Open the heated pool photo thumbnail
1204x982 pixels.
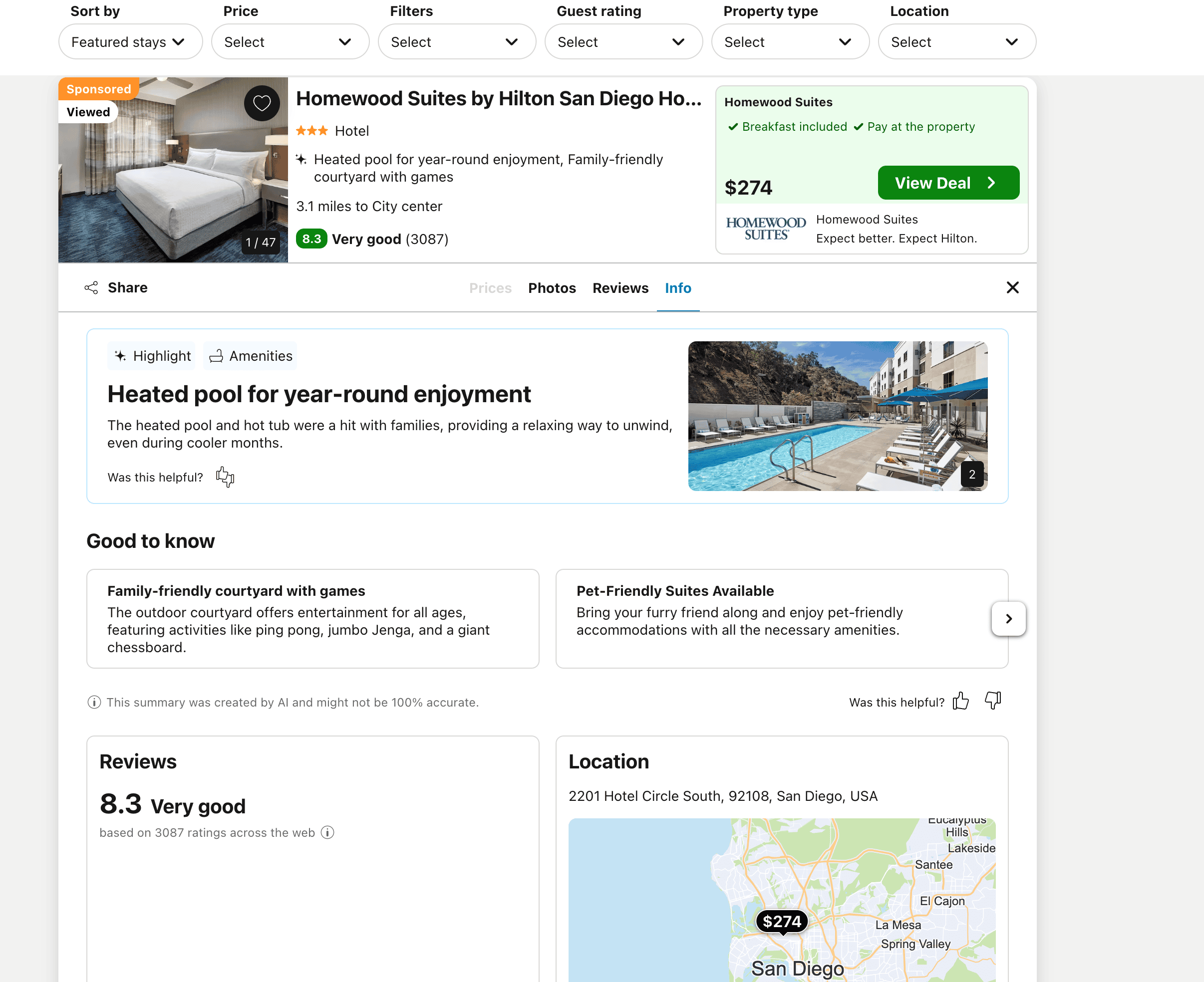coord(838,416)
